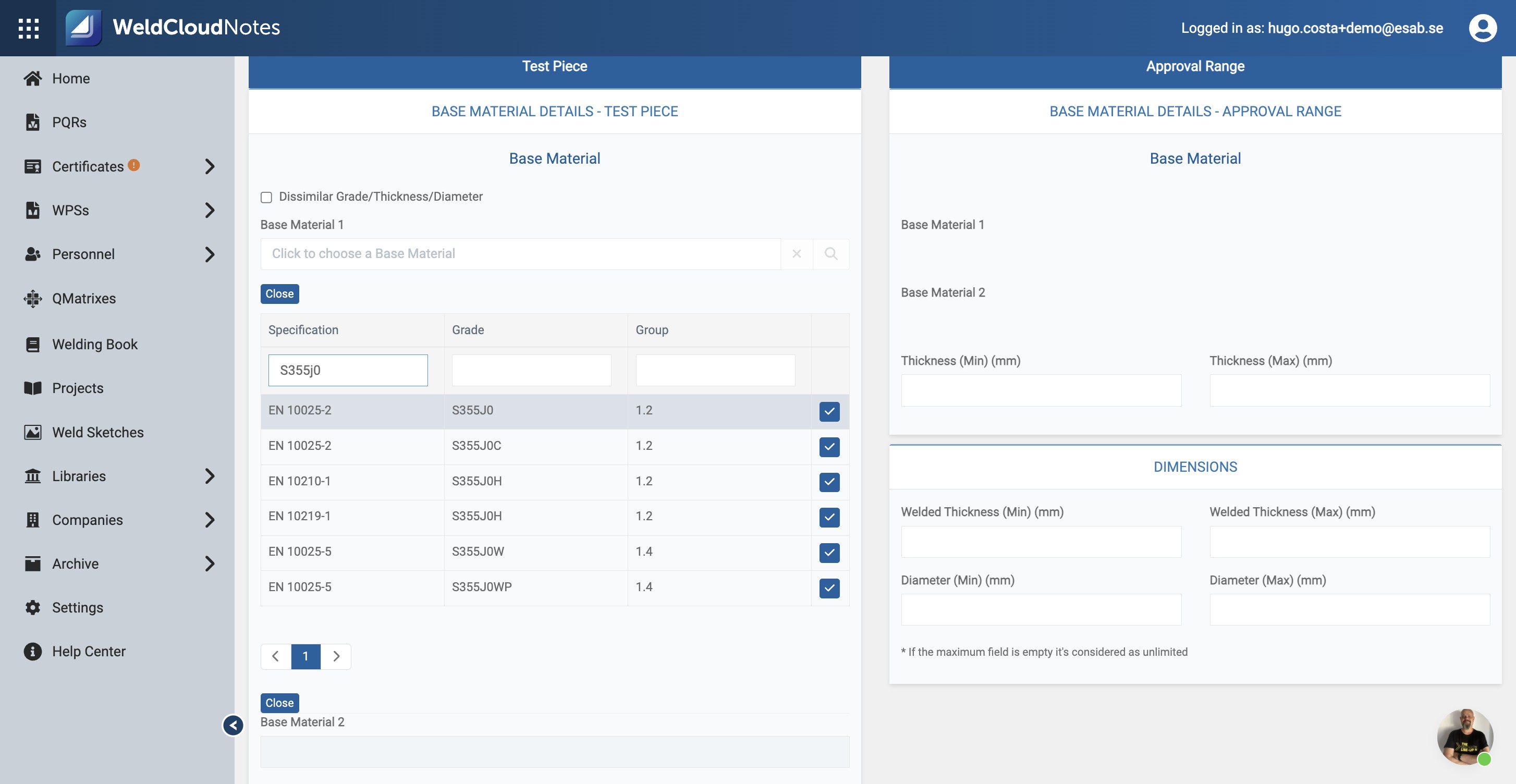Click the PQRs document icon

point(33,122)
